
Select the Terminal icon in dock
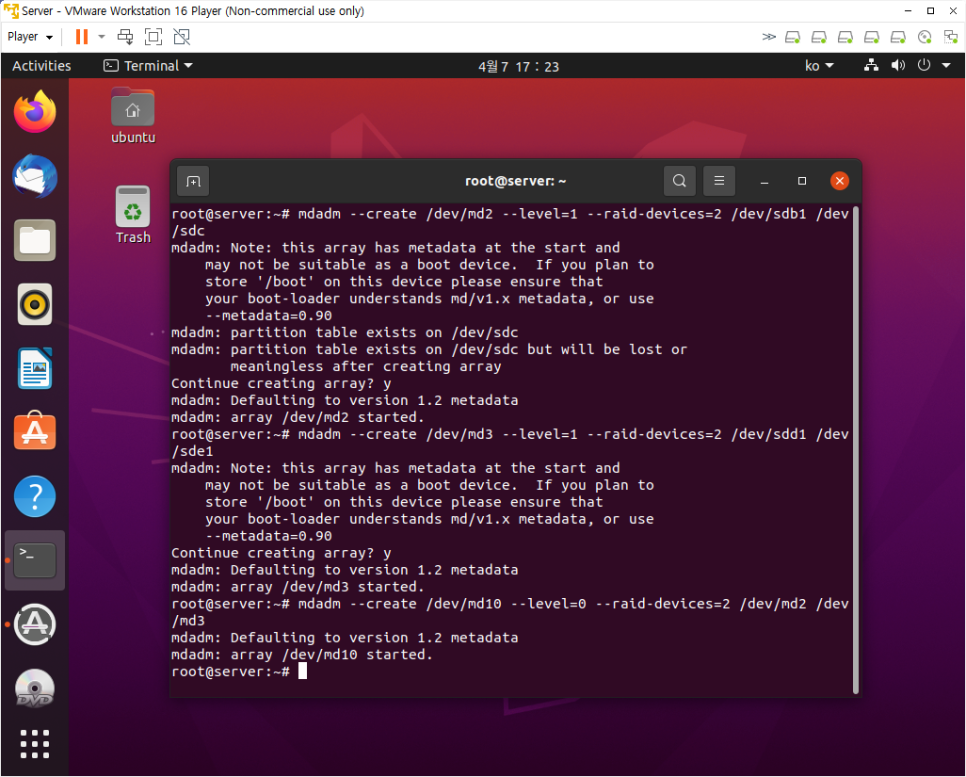pos(35,560)
